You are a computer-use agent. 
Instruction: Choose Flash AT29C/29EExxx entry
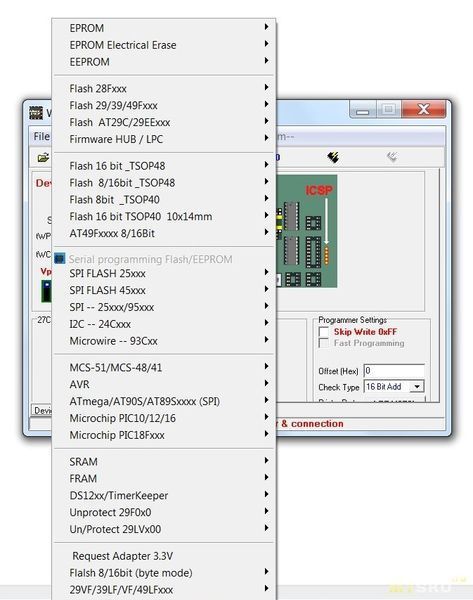(164, 122)
